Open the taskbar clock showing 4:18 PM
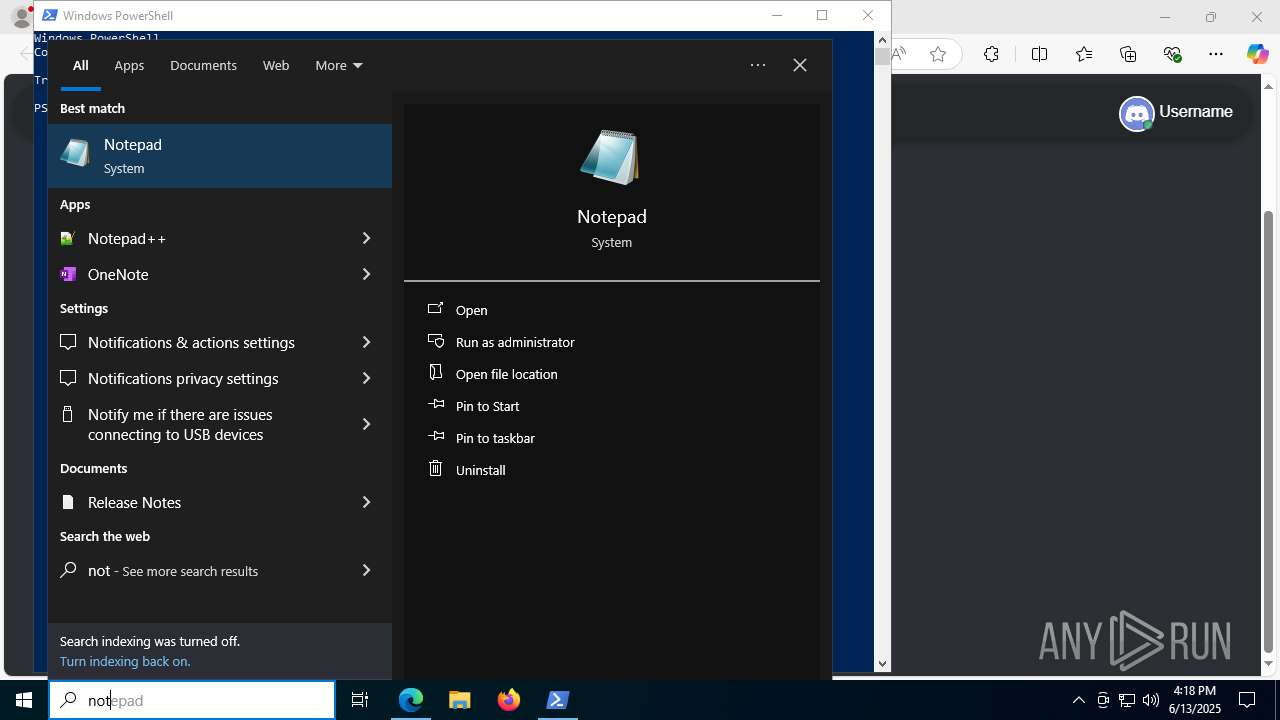 pos(1195,700)
